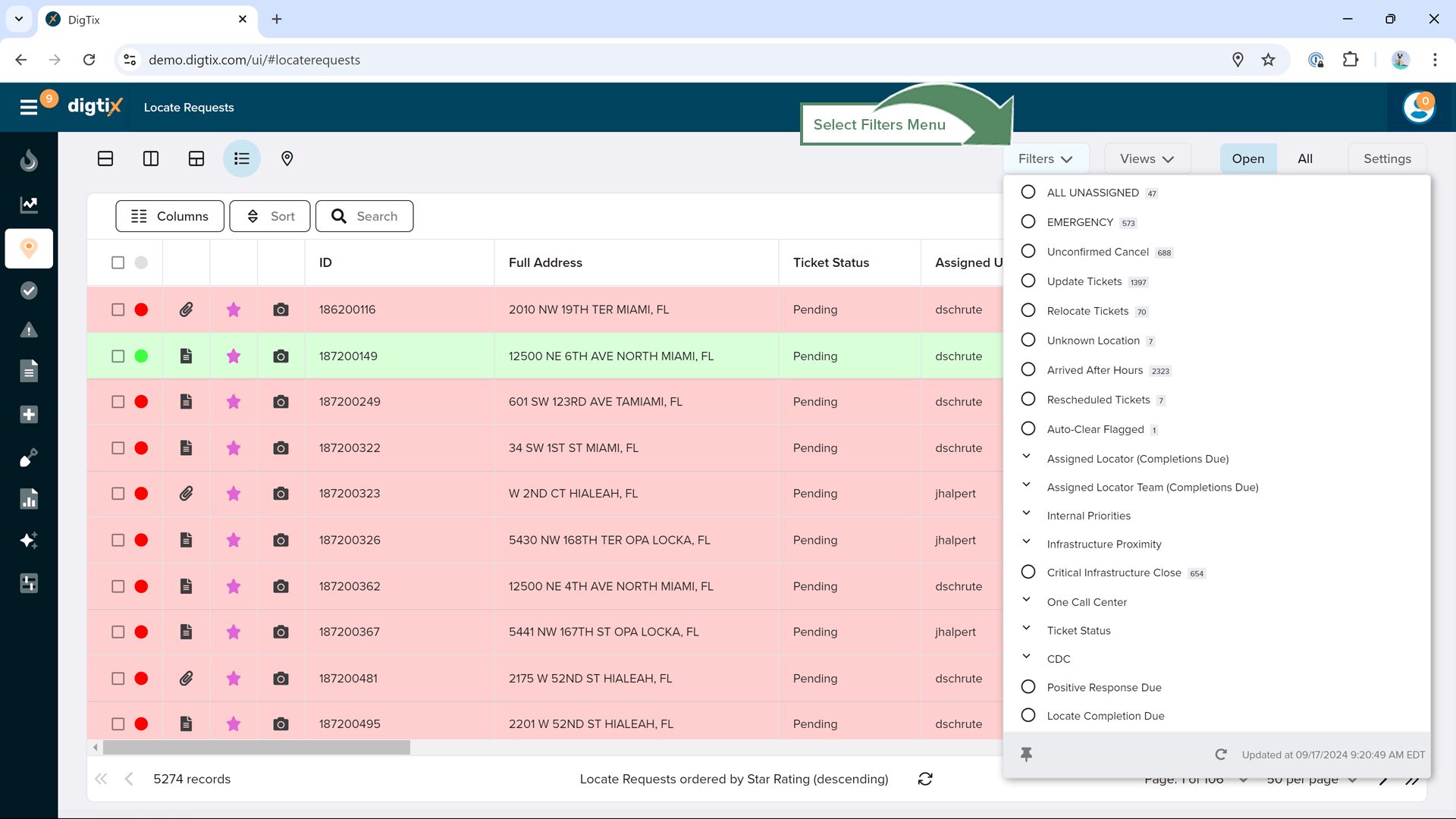Open flame icon in left sidebar
The image size is (1456, 819).
[x=29, y=160]
